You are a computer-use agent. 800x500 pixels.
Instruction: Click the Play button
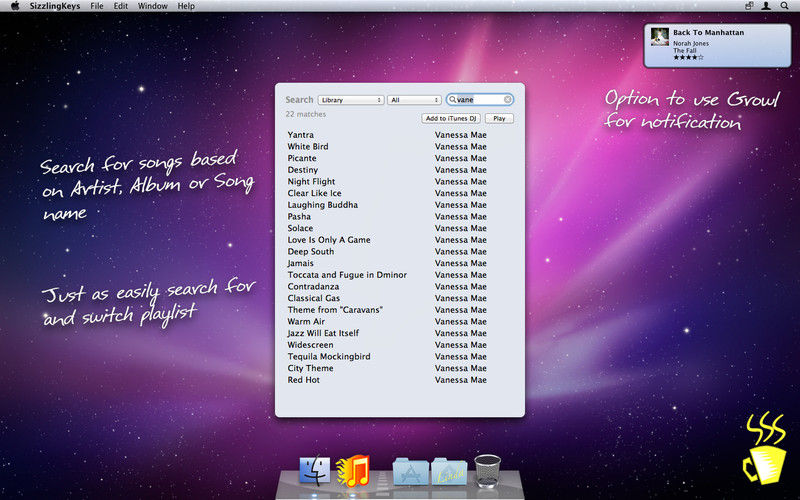[x=499, y=118]
